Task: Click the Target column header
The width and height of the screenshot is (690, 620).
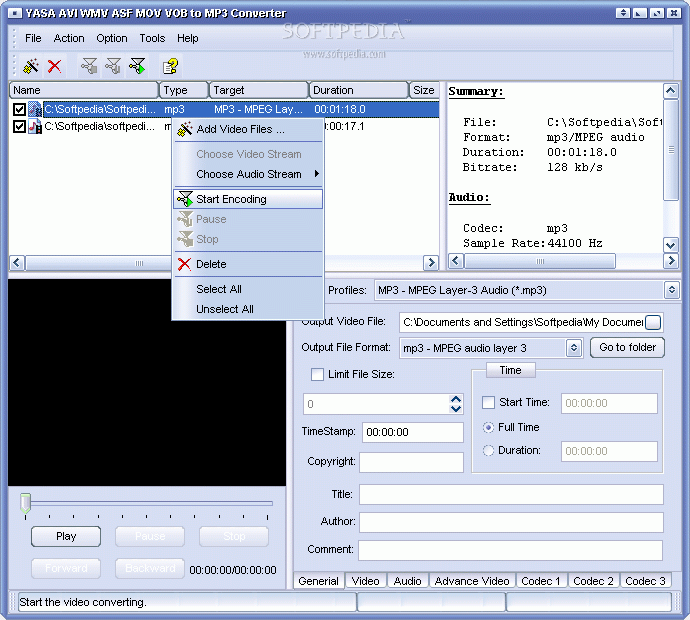Action: 258,90
